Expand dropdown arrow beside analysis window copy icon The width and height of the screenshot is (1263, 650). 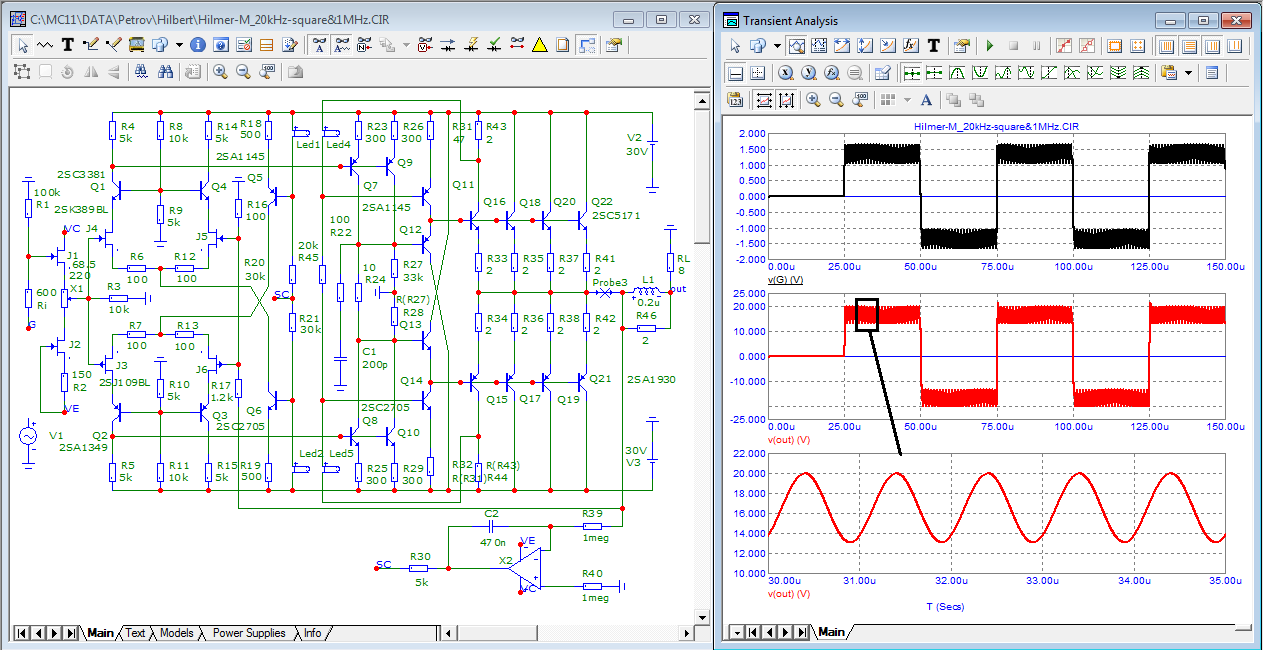776,46
